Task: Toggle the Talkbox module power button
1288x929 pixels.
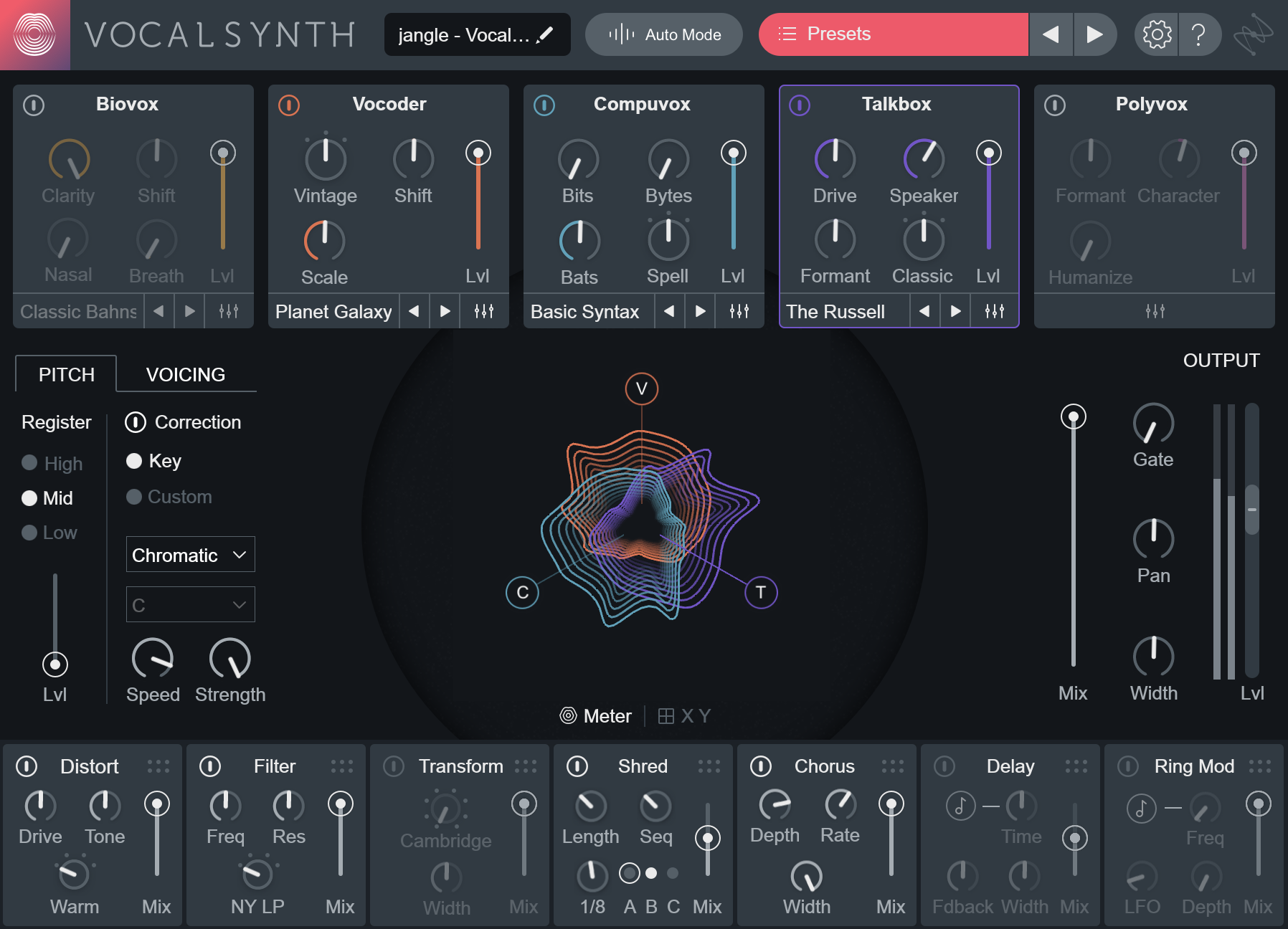Action: click(x=800, y=105)
